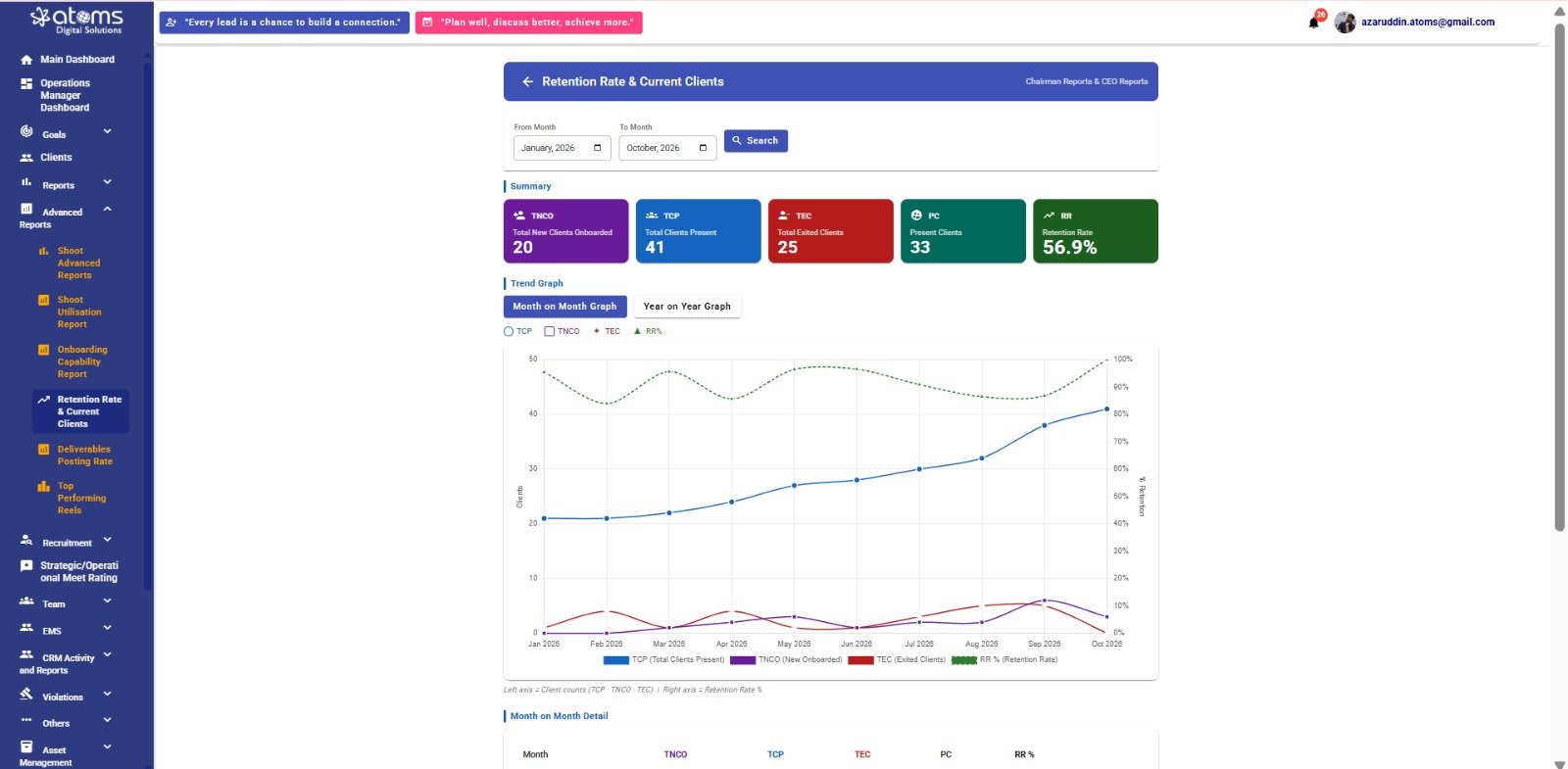Image resolution: width=1568 pixels, height=769 pixels.
Task: Expand the Recruitment menu chevron
Action: coord(107,540)
